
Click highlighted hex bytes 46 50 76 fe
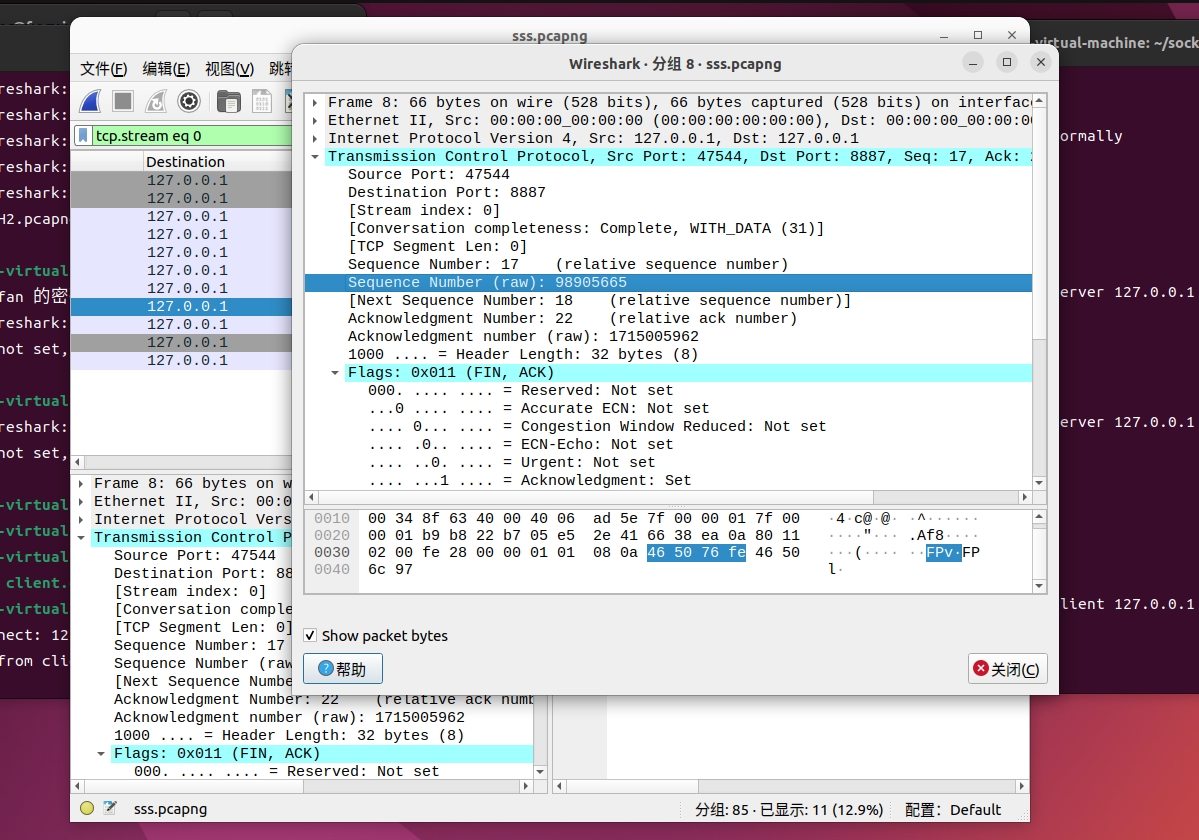pos(696,552)
